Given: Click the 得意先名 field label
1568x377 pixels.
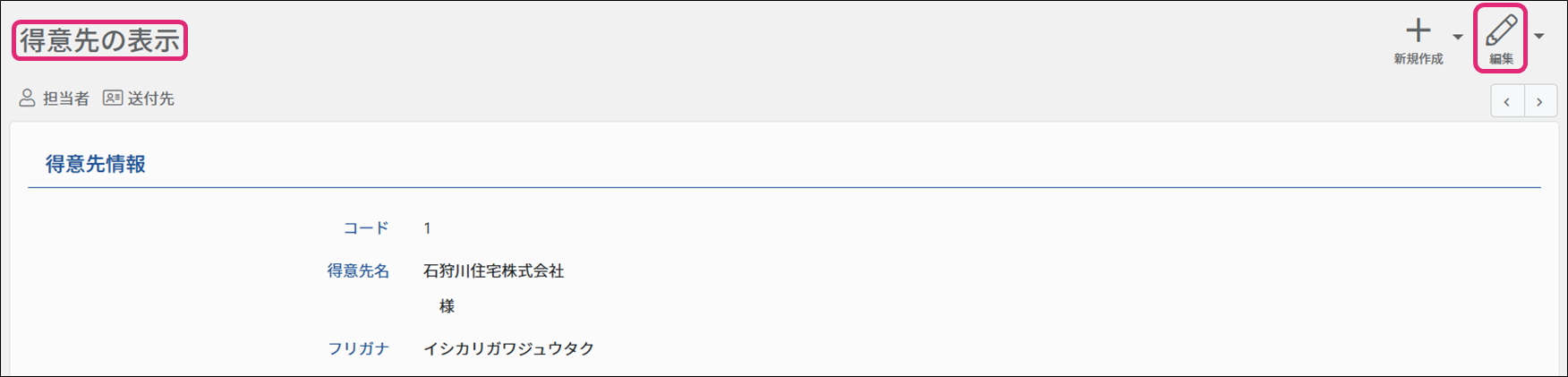Looking at the screenshot, I should (x=358, y=270).
